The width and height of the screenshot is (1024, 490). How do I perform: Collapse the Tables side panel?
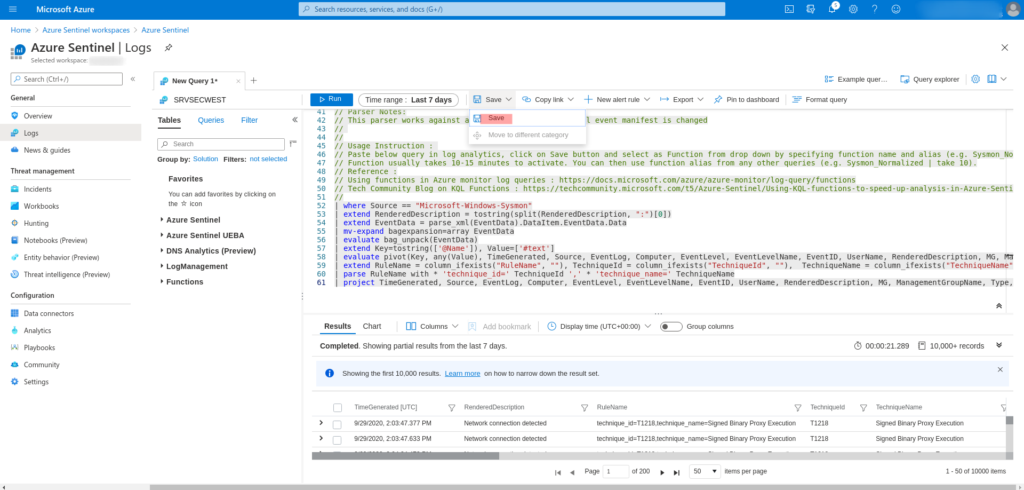tap(295, 120)
